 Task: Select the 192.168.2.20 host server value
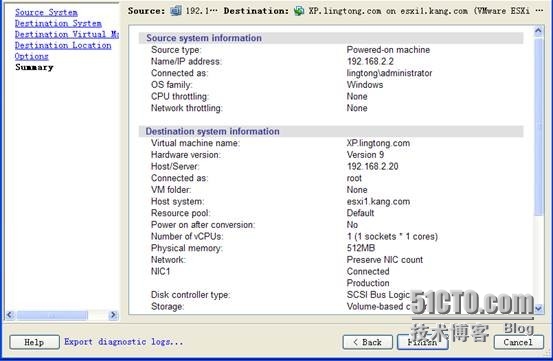point(372,166)
